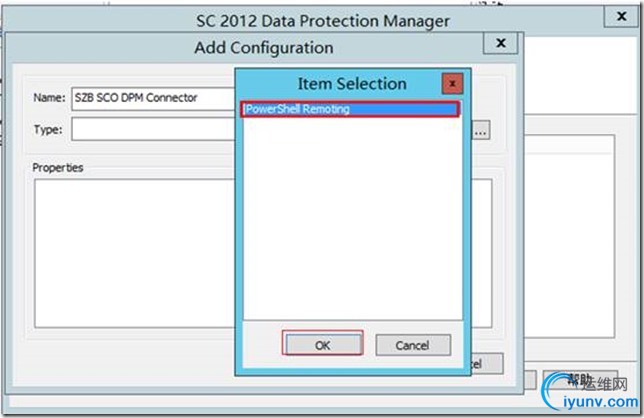Click the iyunv.com watermark logo
This screenshot has height=418, width=644.
[x=591, y=392]
